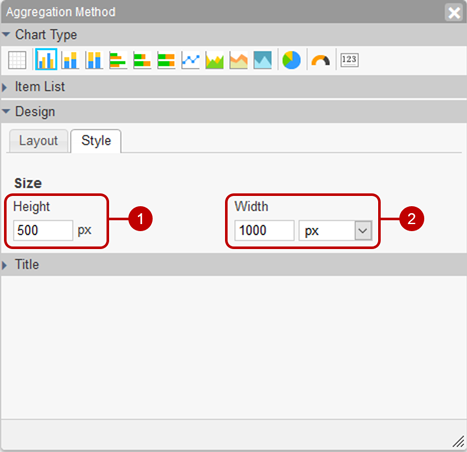Pick the gauge chart icon

pyautogui.click(x=321, y=60)
